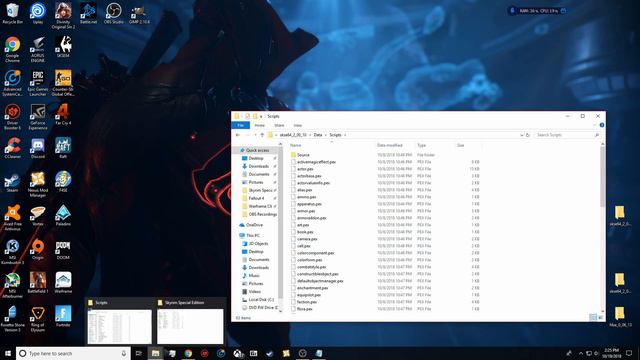This screenshot has width=640, height=360.
Task: Expand or collapse the Explorer ribbon chevron
Action: pos(594,125)
